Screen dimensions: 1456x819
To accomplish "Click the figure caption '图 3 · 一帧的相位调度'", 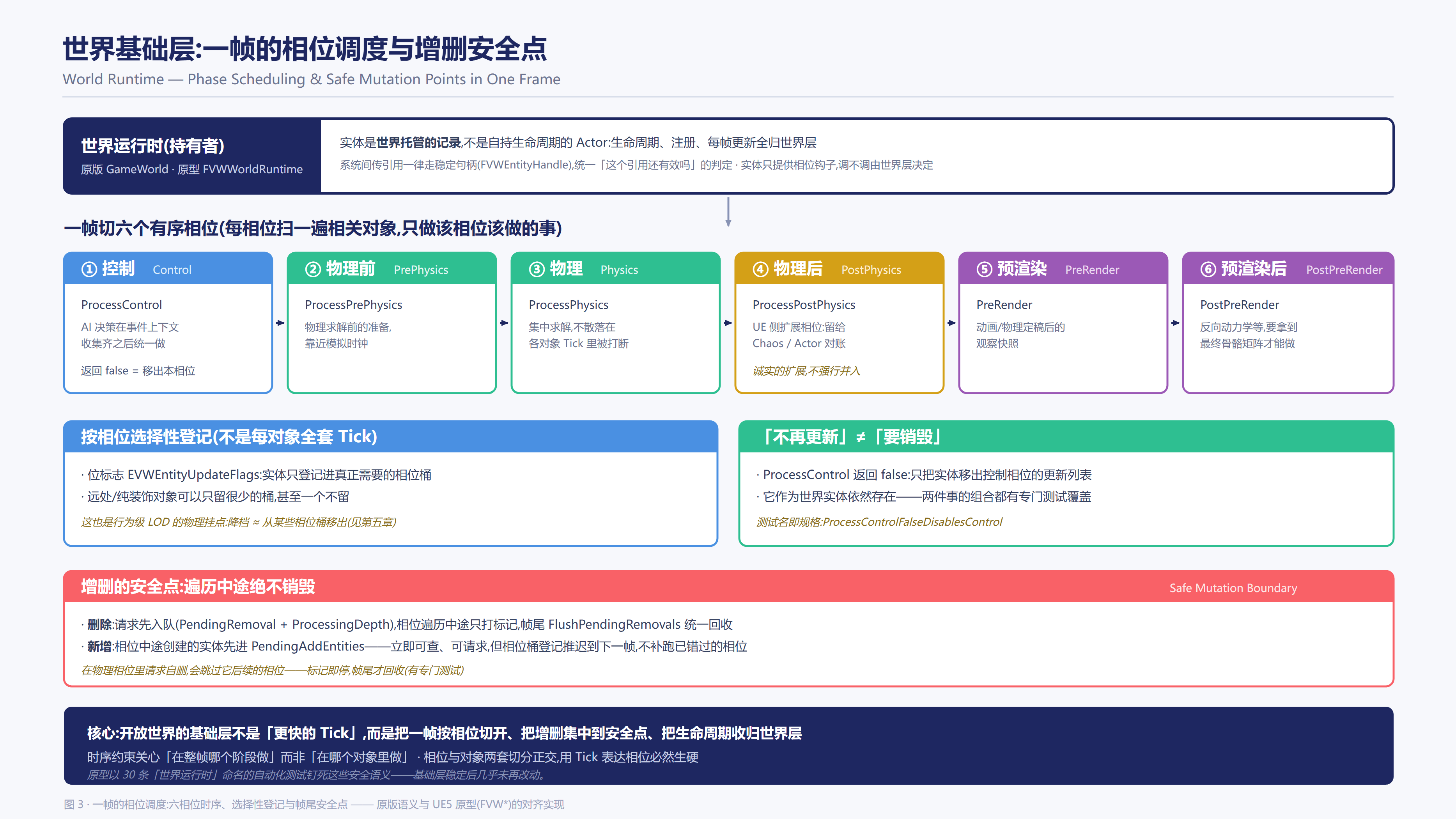I will [x=314, y=804].
